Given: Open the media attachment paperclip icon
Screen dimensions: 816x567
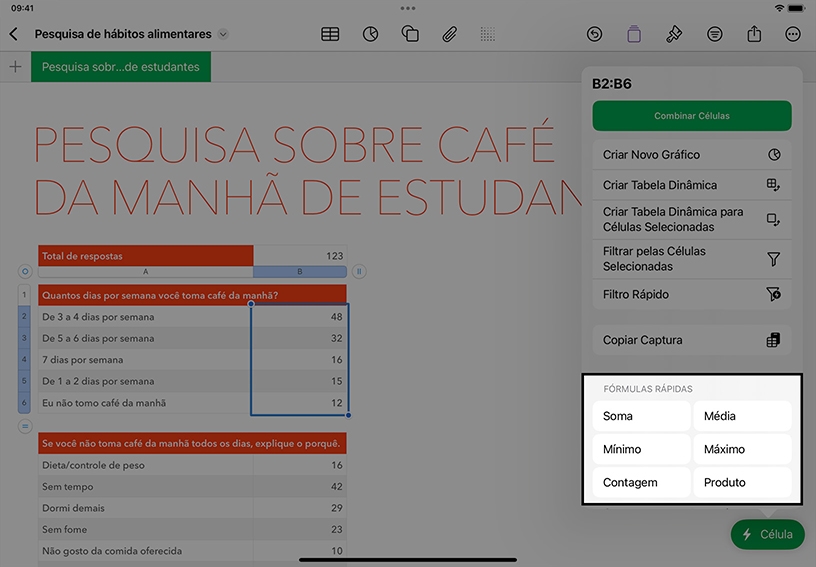Looking at the screenshot, I should coord(450,34).
